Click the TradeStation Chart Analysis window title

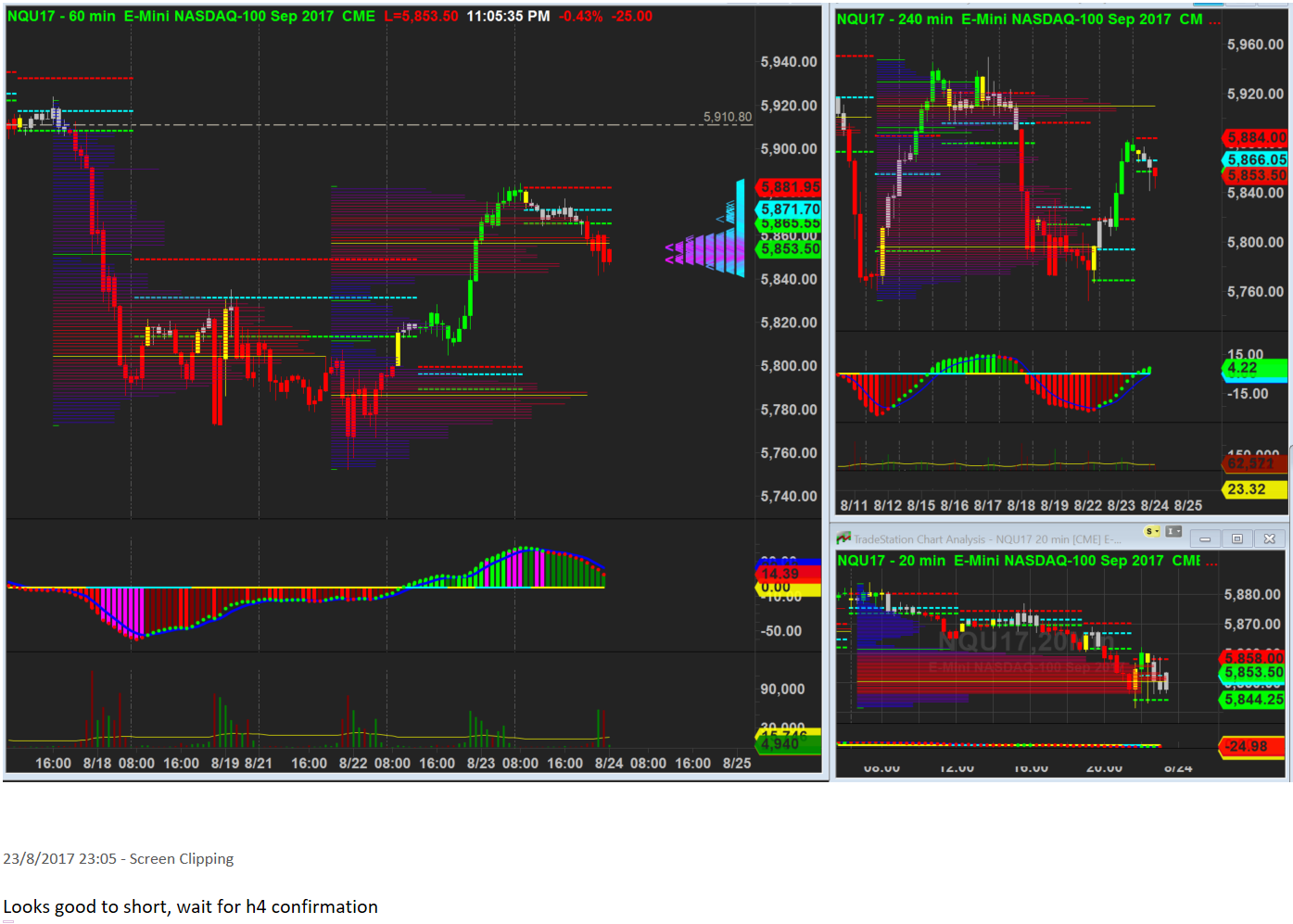pos(988,539)
